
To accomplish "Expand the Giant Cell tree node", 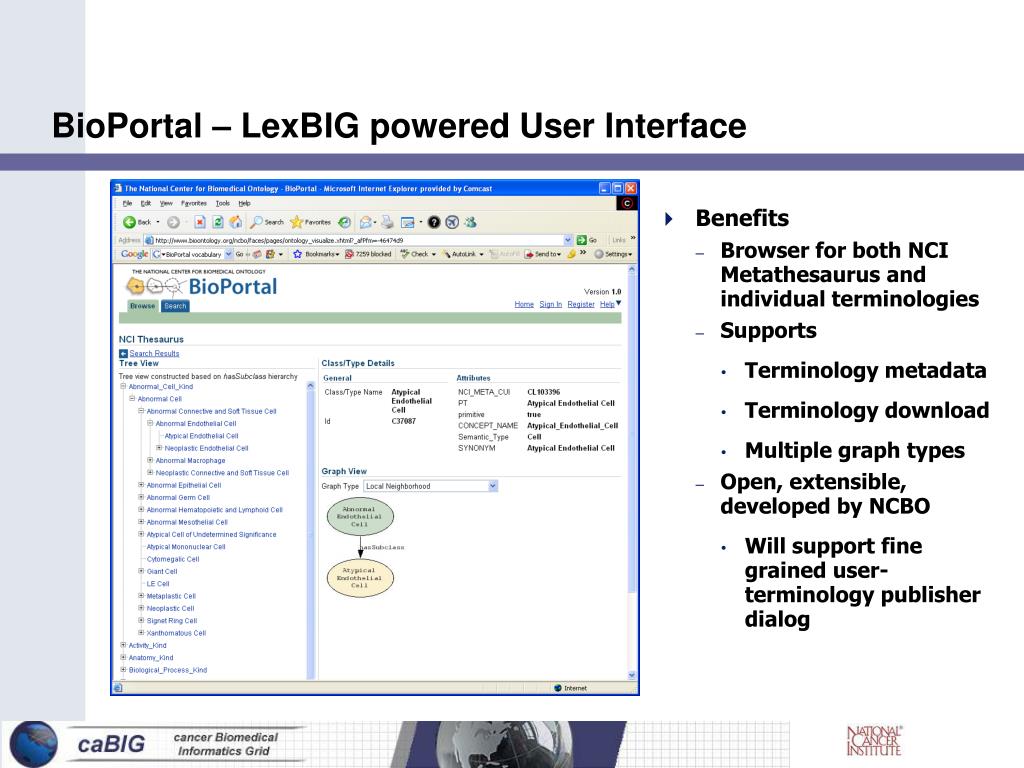I will 141,571.
